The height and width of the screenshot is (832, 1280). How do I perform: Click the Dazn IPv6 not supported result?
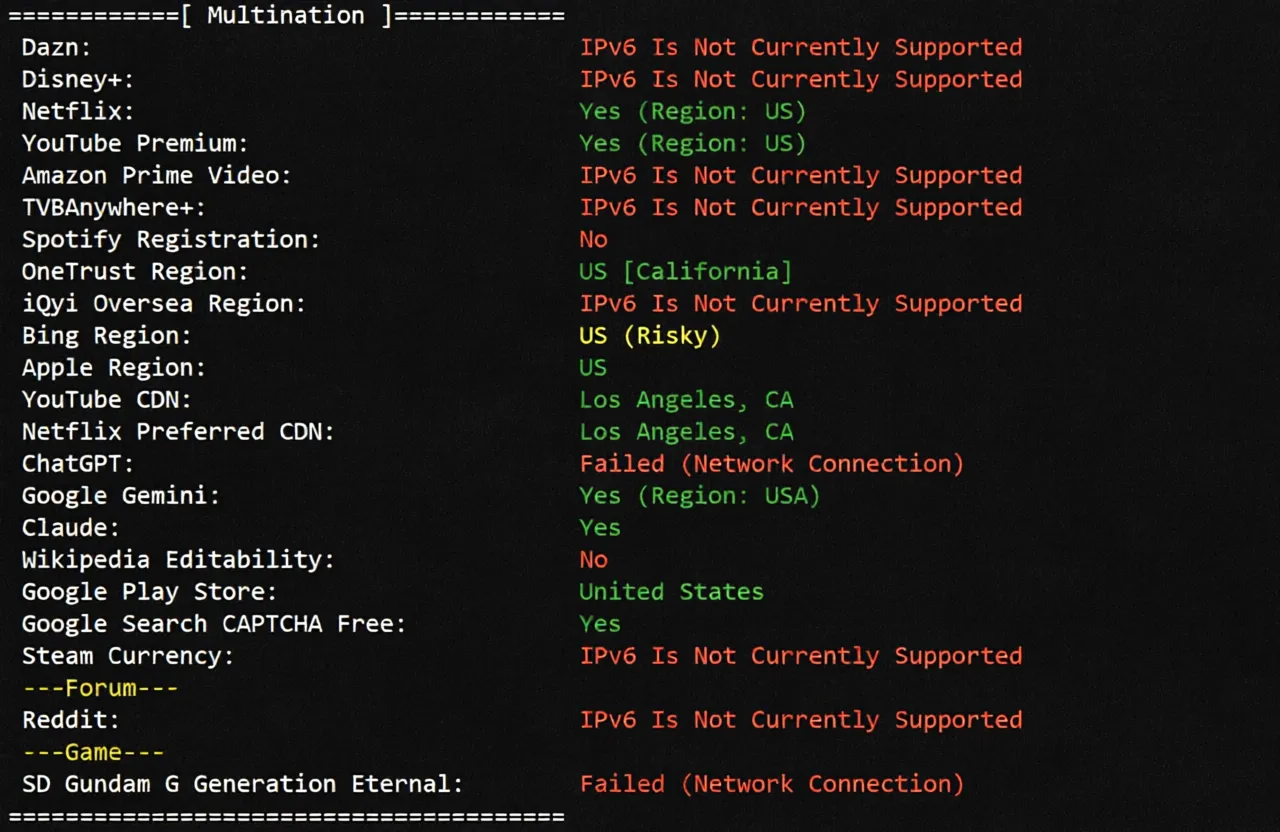click(801, 47)
